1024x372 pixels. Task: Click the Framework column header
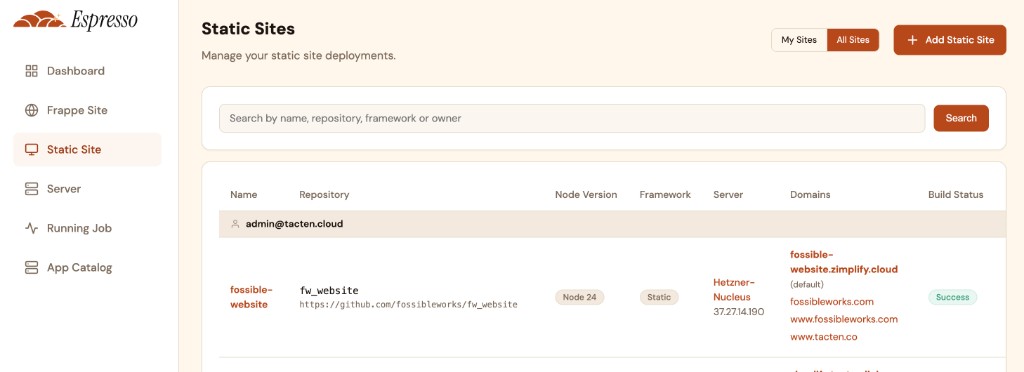[665, 194]
